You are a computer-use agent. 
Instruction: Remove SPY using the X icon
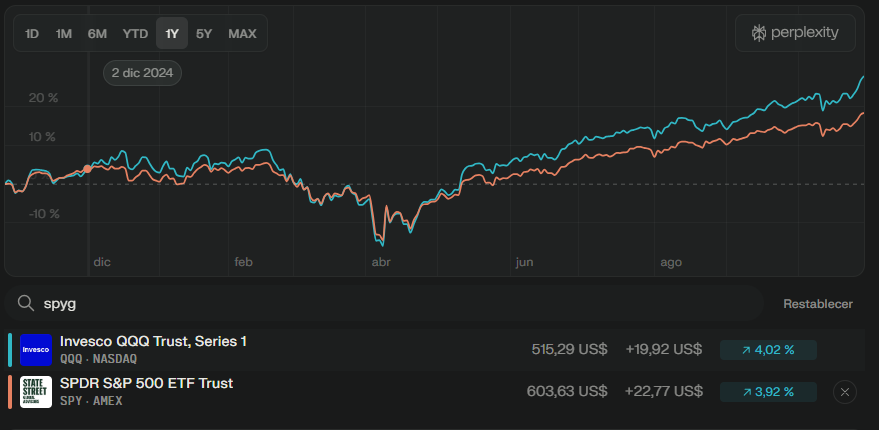point(844,392)
